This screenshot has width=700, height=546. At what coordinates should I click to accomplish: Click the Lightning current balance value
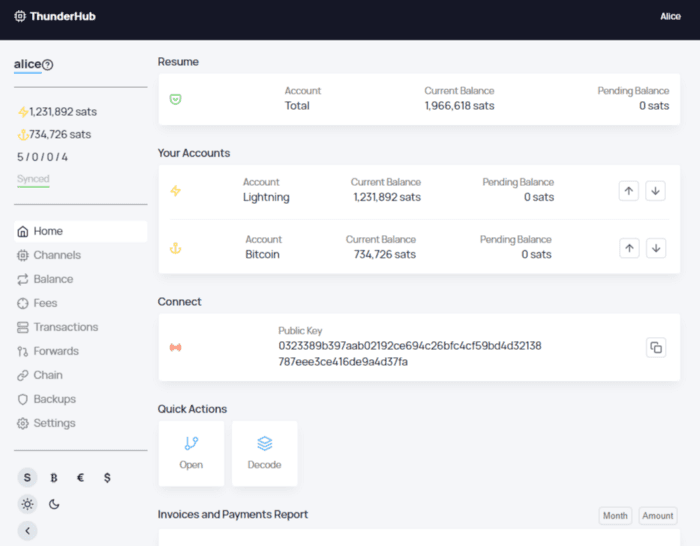(x=387, y=197)
